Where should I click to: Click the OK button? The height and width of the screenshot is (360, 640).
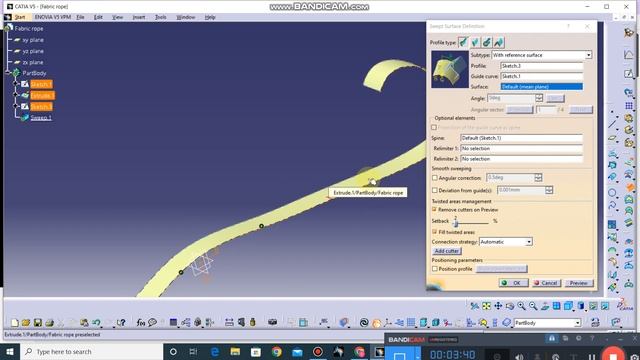click(x=513, y=283)
